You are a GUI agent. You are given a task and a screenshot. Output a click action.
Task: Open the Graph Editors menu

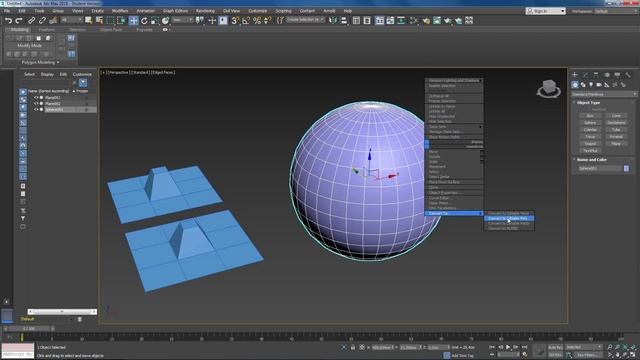tap(176, 11)
